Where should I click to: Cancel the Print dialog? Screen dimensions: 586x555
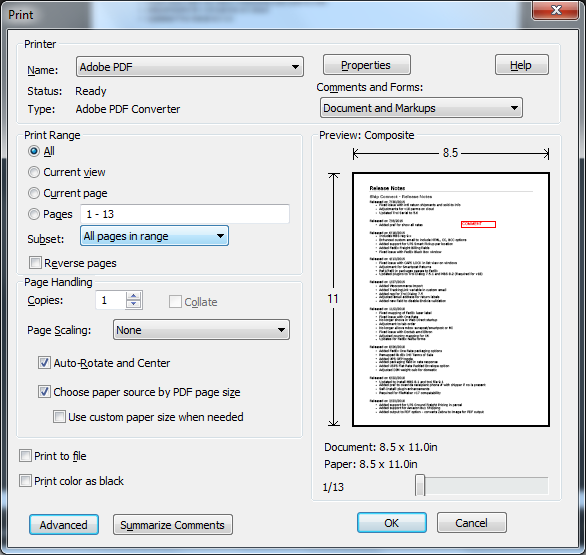472,522
